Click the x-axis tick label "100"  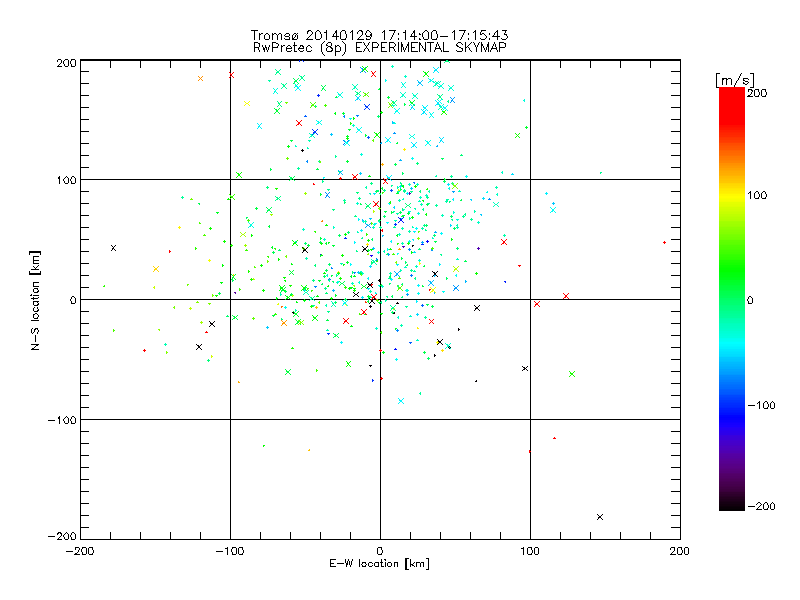(x=530, y=551)
